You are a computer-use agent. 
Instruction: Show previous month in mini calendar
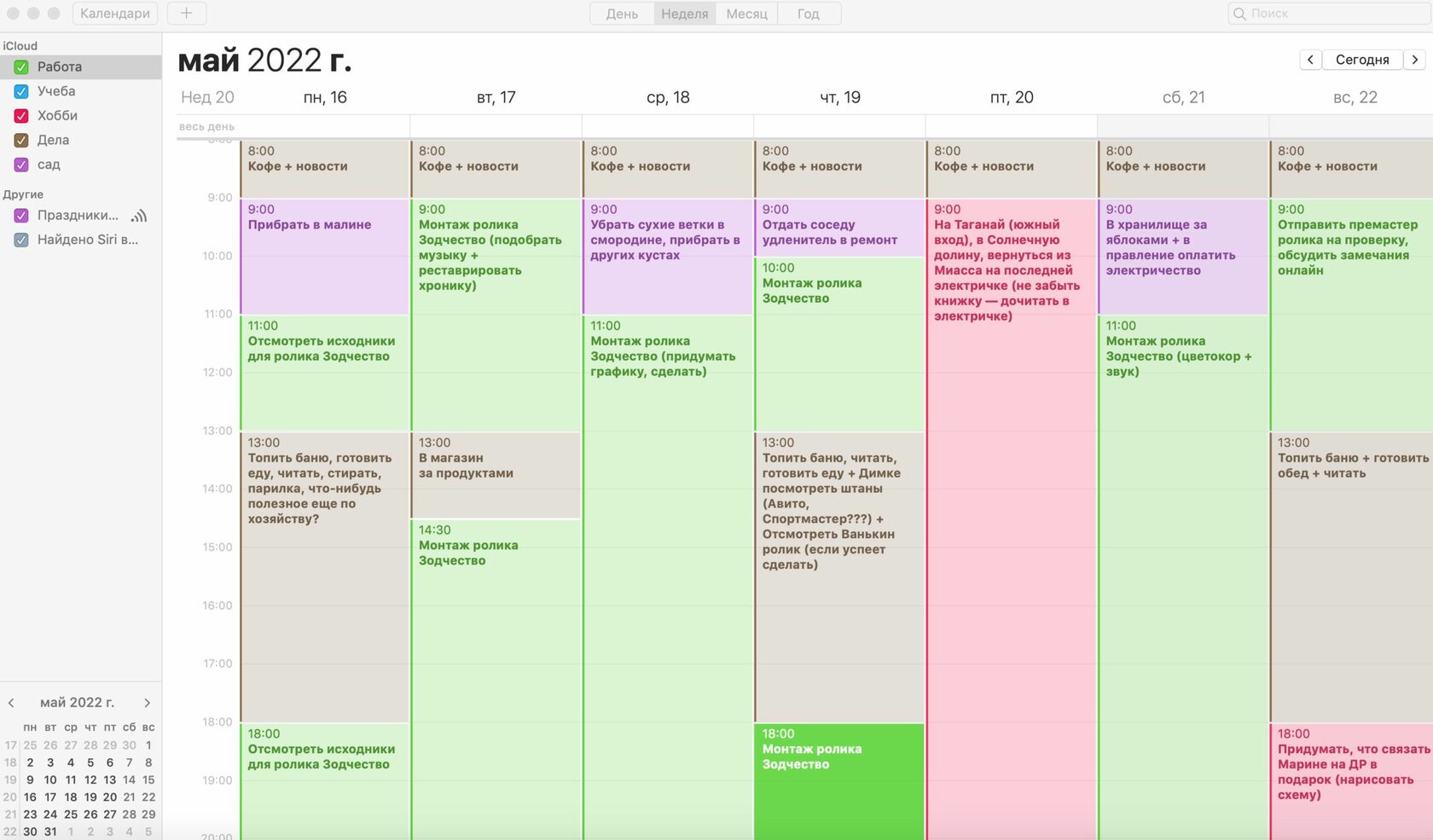coord(11,703)
